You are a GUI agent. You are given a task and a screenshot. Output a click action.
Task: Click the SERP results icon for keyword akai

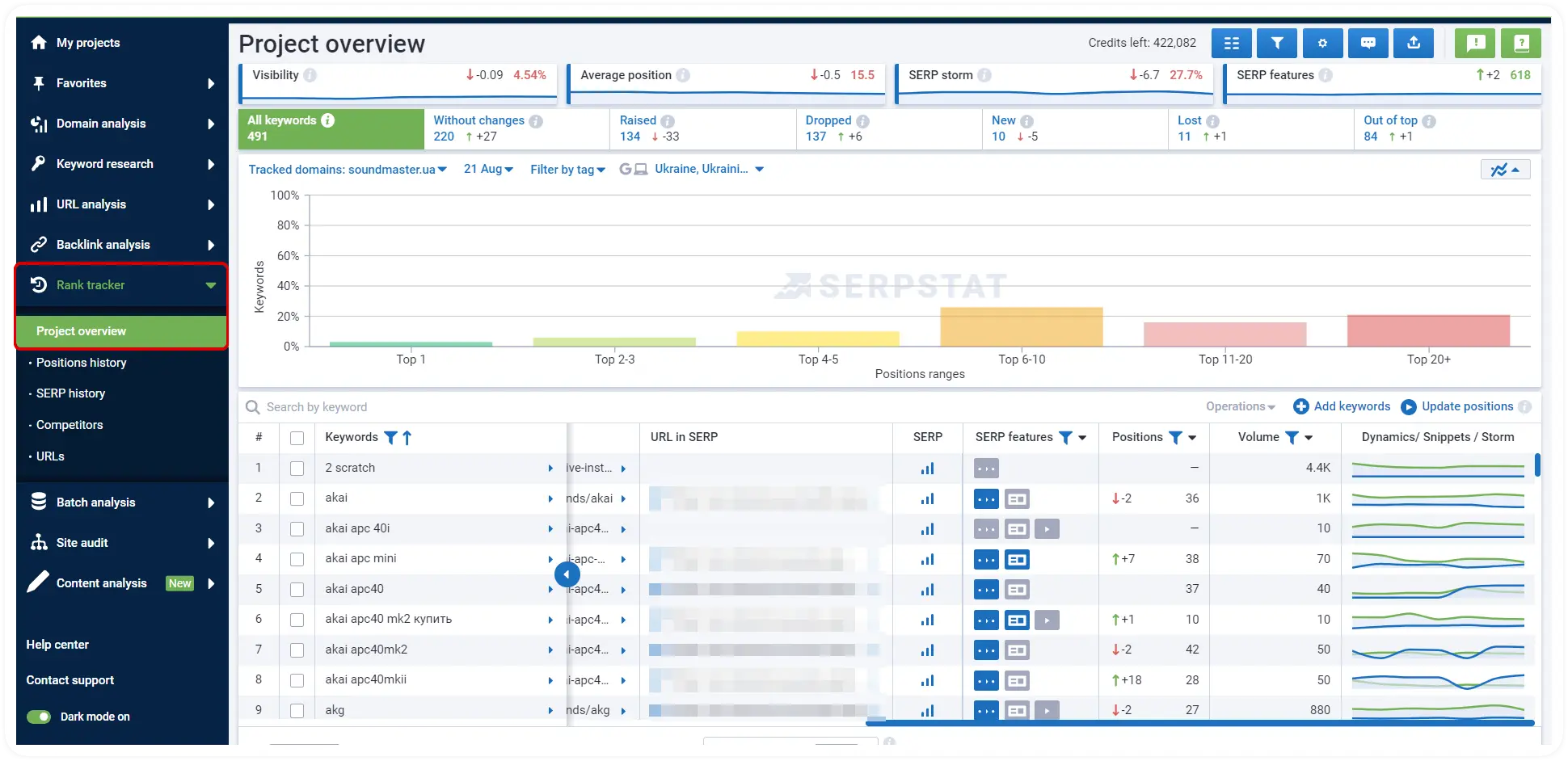tap(927, 498)
